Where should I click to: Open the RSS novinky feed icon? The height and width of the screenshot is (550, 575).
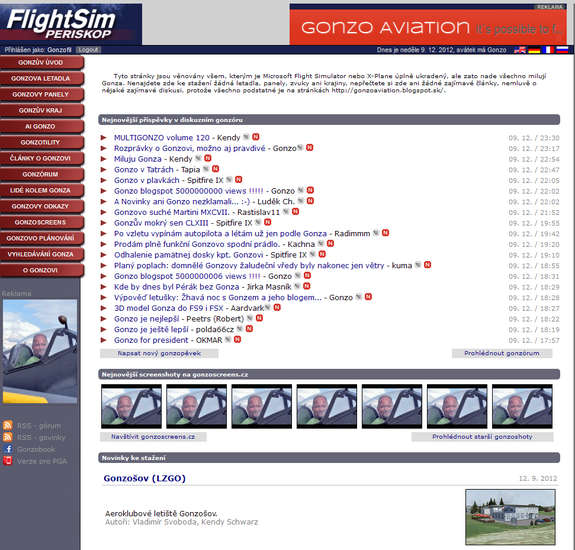(x=8, y=437)
